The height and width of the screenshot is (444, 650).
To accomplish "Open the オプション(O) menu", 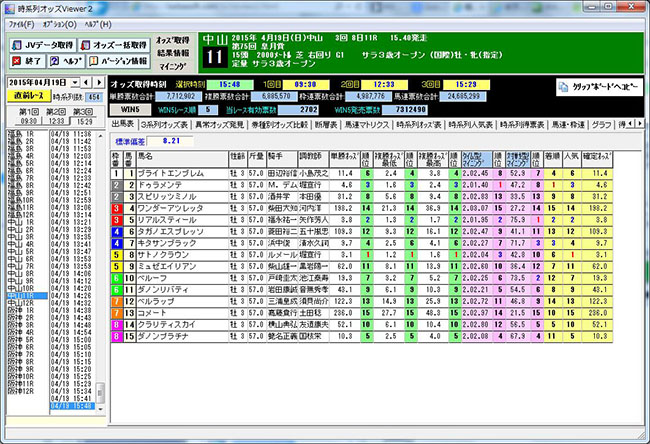I will pyautogui.click(x=59, y=22).
